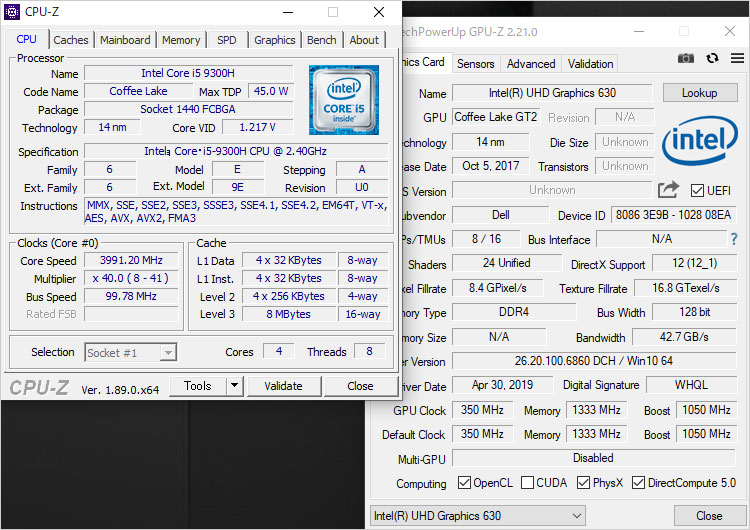
Task: Click the Multi-GPU Disabled field
Action: click(594, 458)
